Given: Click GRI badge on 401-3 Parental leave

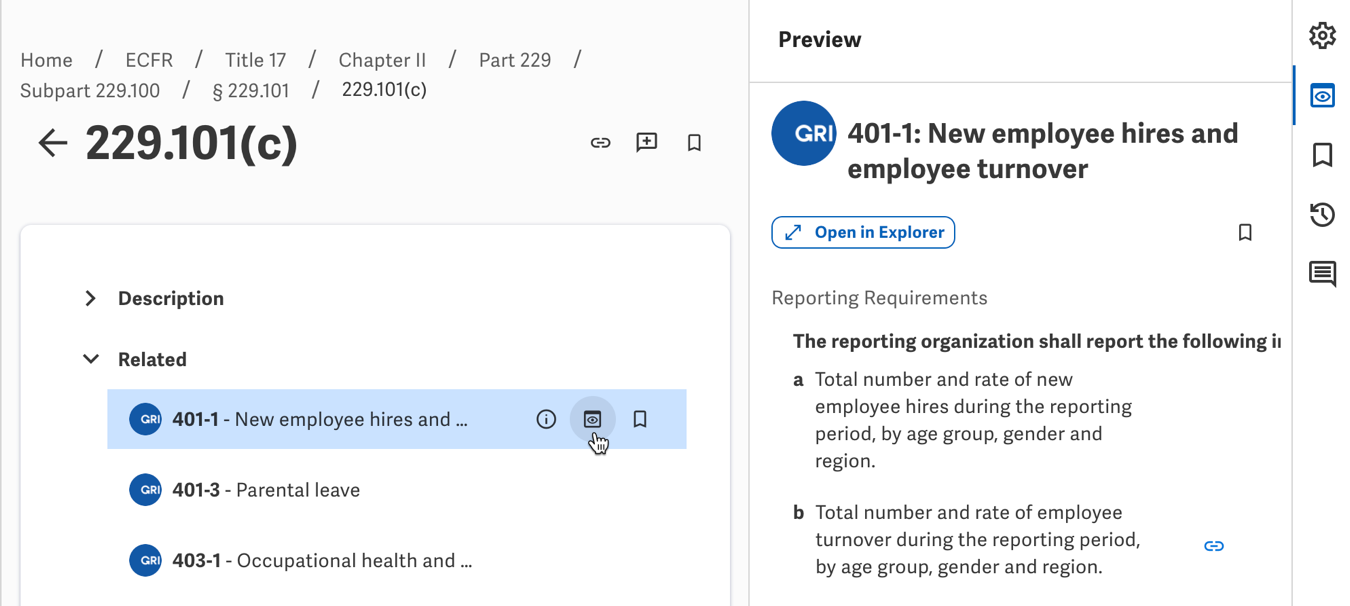Looking at the screenshot, I should pos(146,490).
